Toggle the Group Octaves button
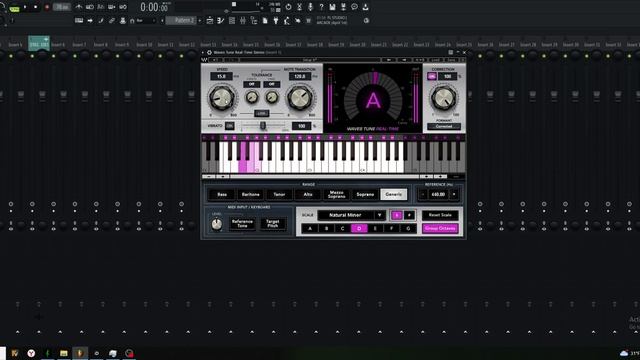The width and height of the screenshot is (640, 360). click(x=440, y=228)
